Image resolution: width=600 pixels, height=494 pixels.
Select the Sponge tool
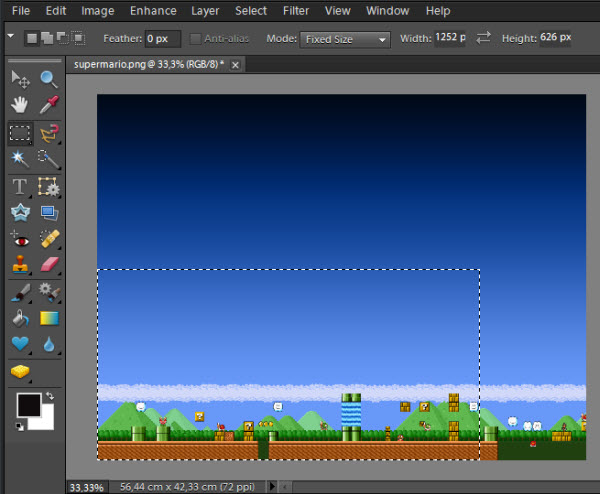pos(20,372)
